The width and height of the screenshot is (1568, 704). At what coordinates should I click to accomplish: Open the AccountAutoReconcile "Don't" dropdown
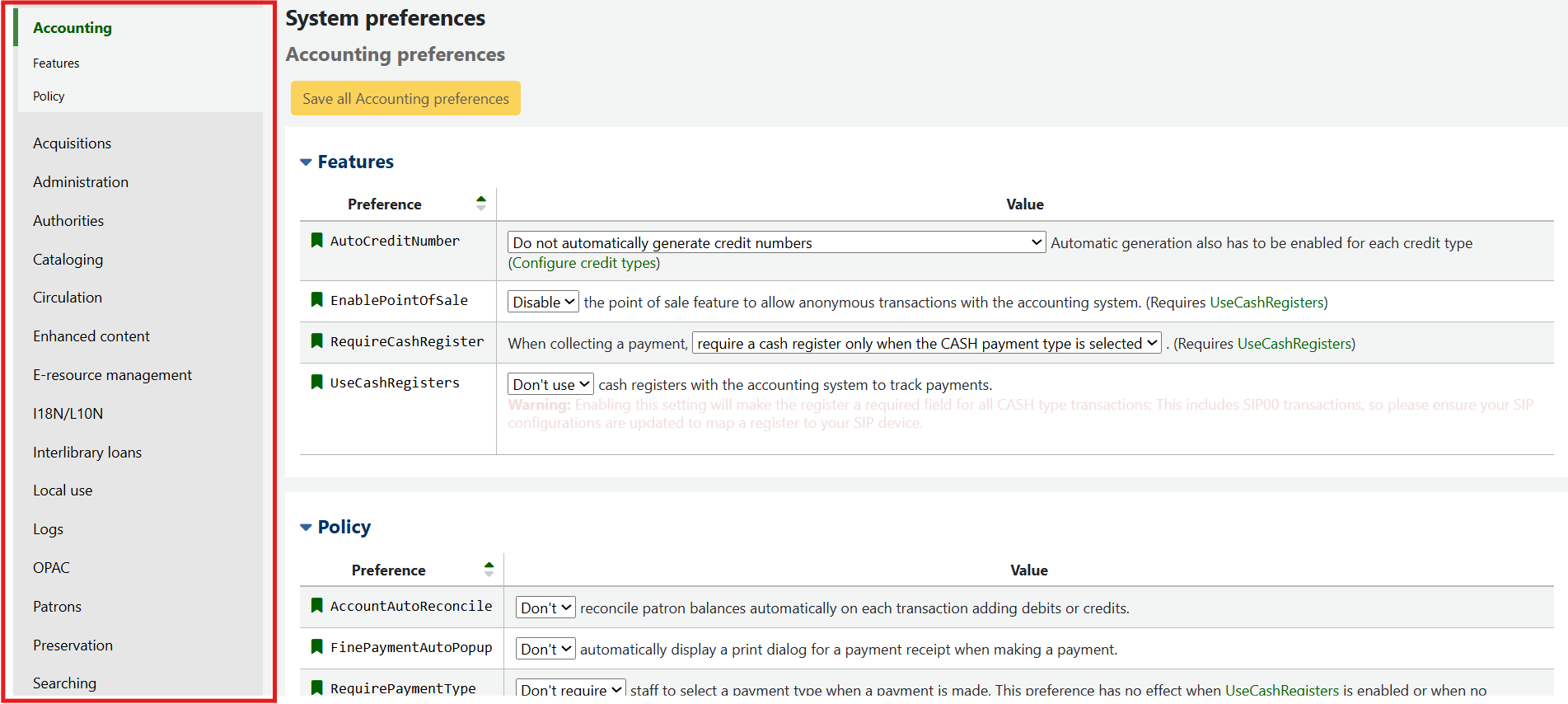coord(545,608)
